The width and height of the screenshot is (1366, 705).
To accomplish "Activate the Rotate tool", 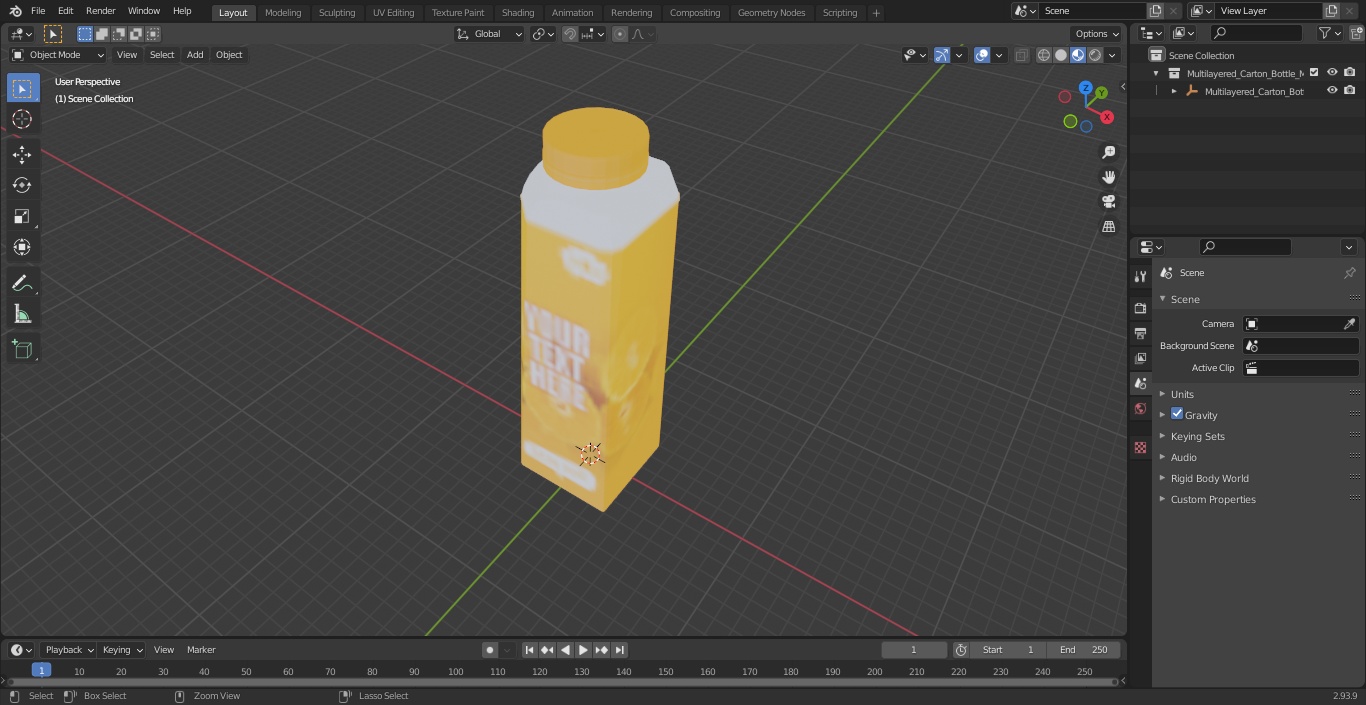I will coord(22,185).
